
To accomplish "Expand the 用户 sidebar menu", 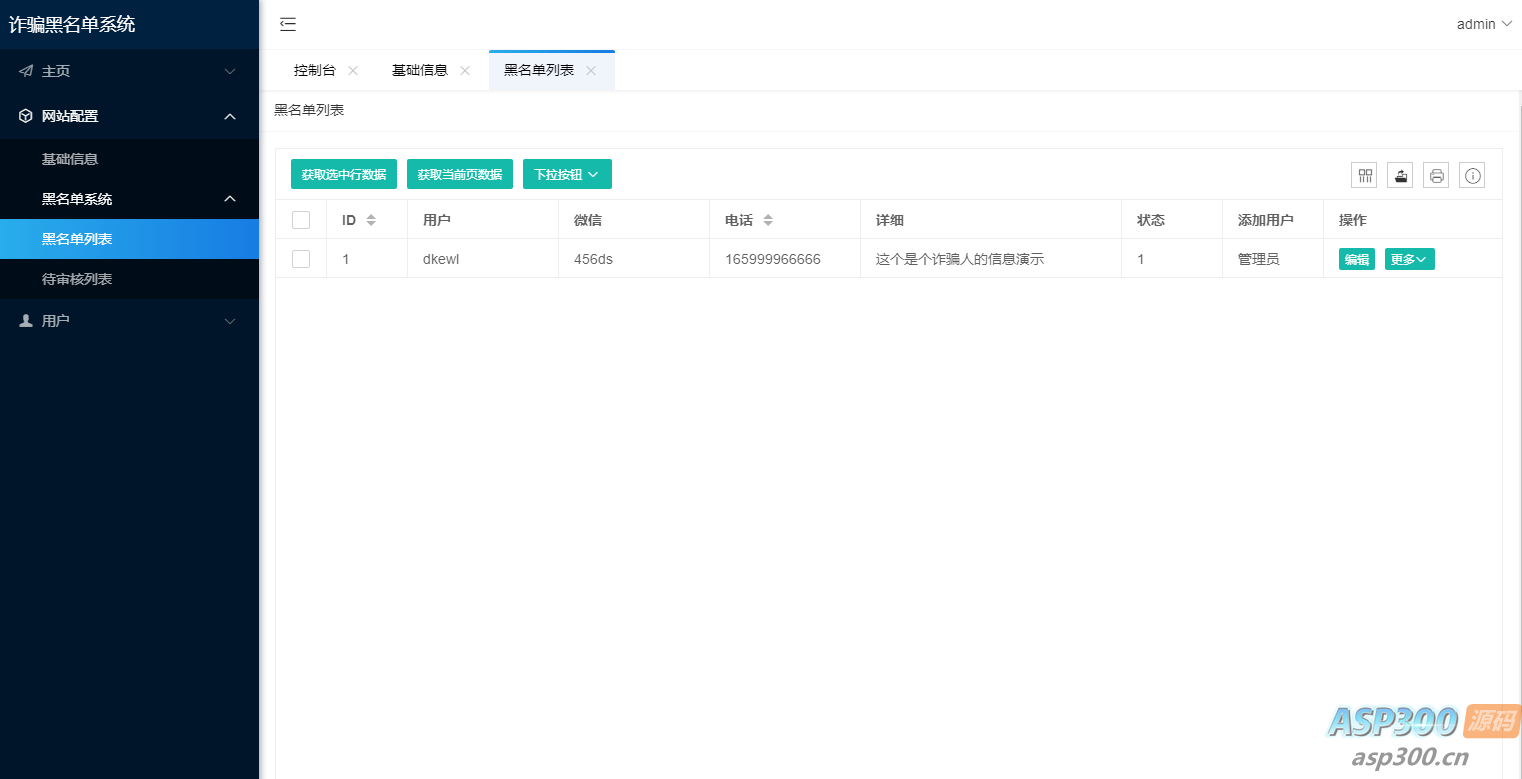I will (x=130, y=321).
